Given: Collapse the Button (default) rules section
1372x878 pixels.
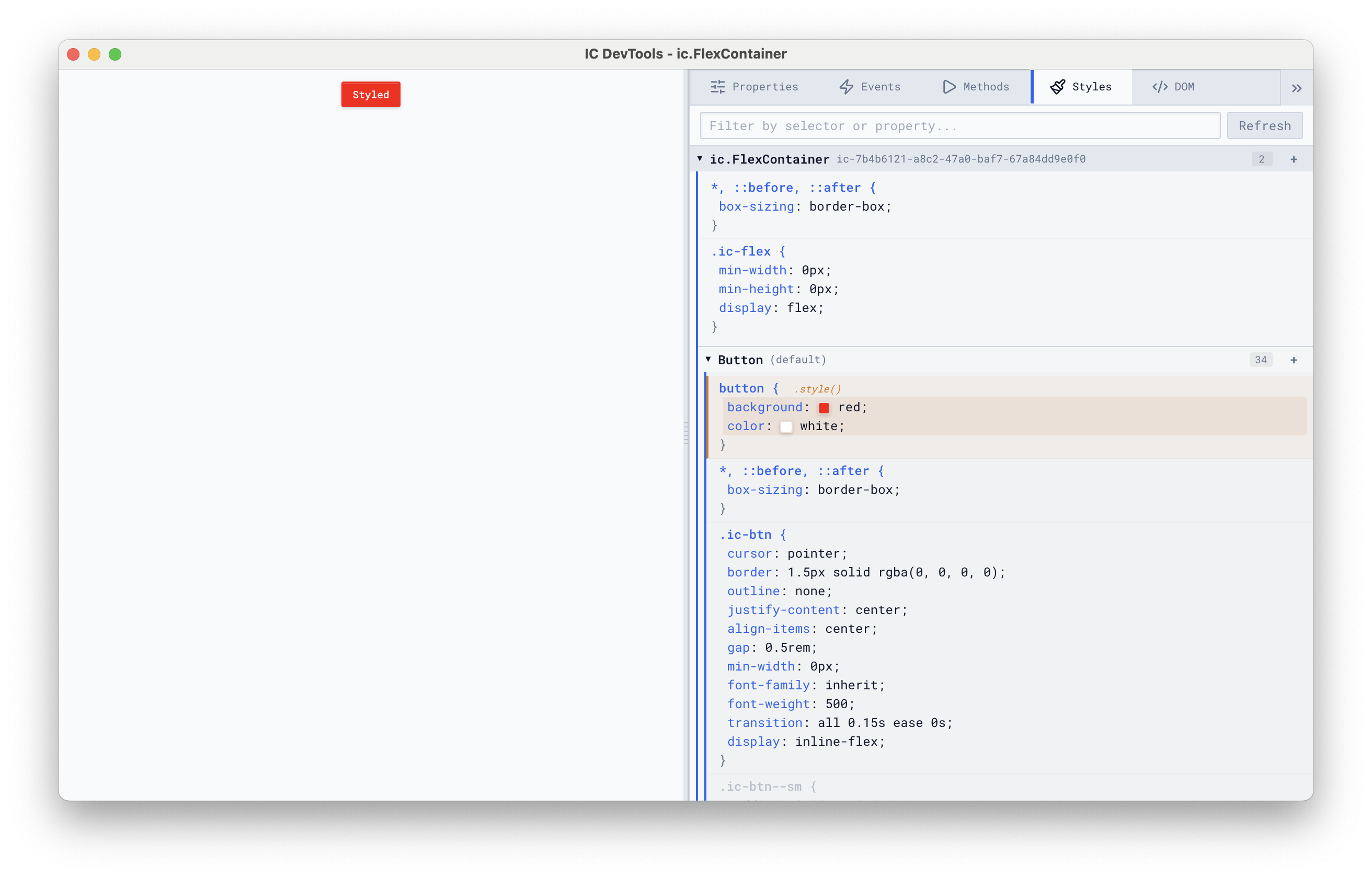Looking at the screenshot, I should click(707, 360).
